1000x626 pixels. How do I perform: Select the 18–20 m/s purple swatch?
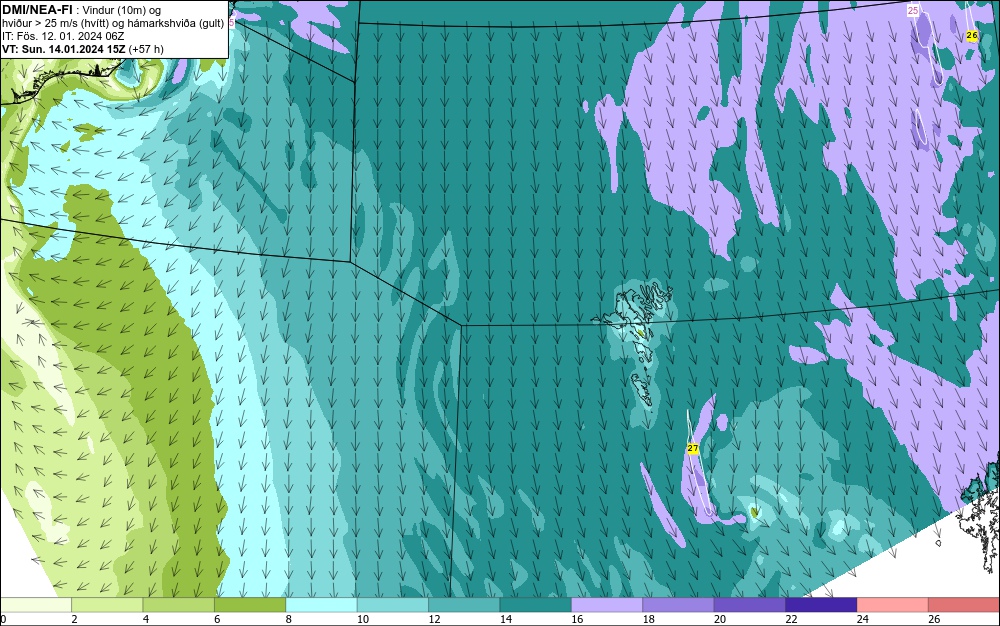[x=679, y=605]
